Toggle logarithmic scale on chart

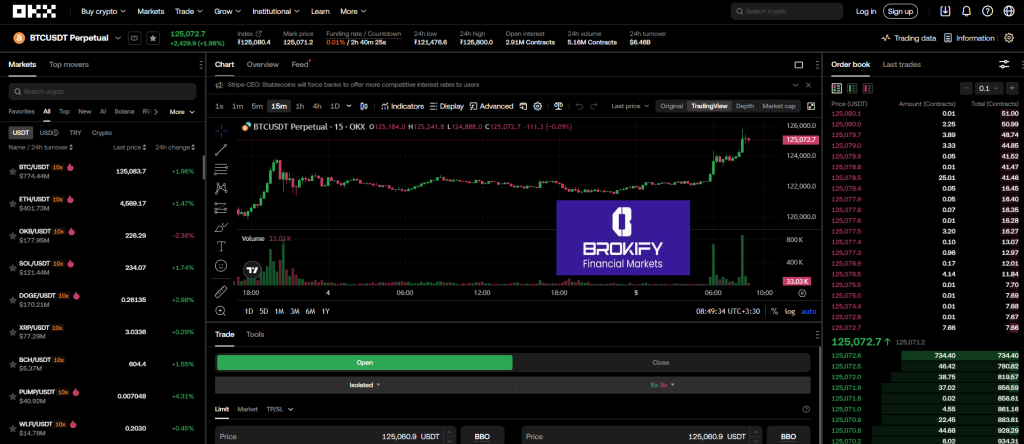790,311
